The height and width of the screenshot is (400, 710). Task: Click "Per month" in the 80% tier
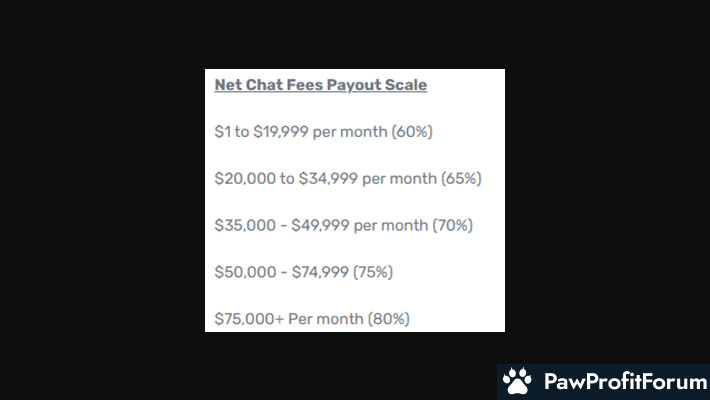pos(326,320)
